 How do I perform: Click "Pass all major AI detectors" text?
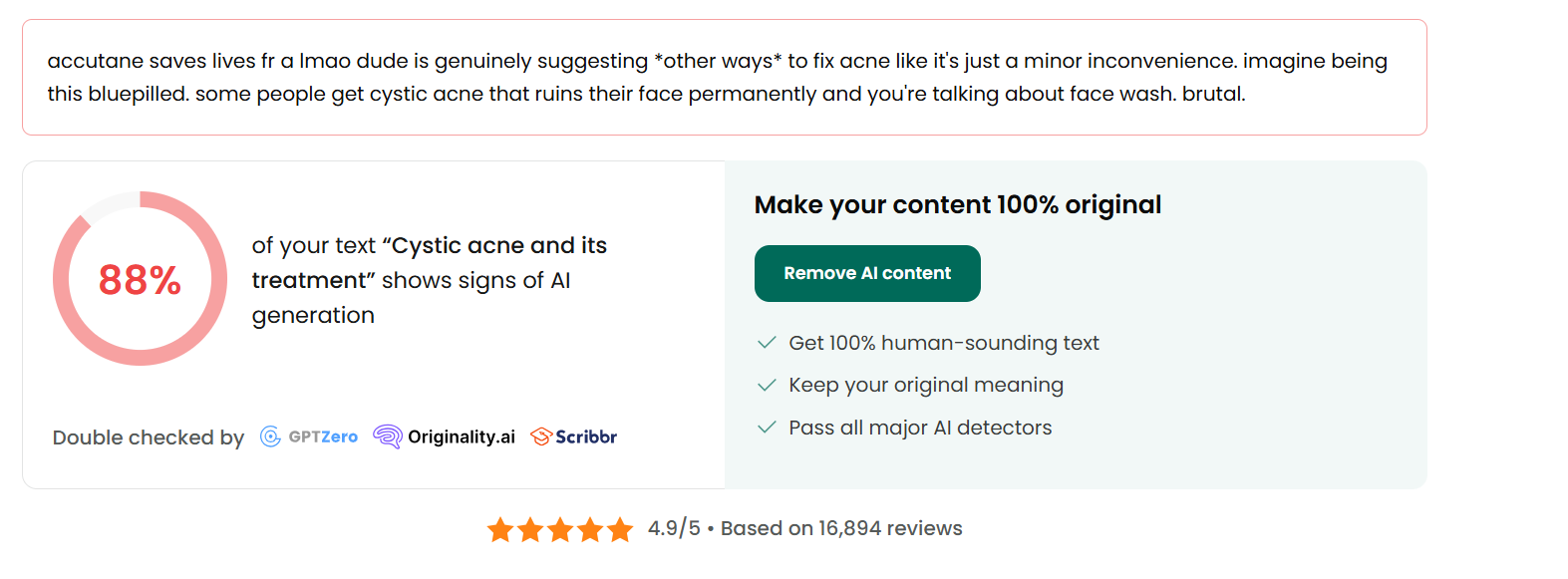tap(920, 428)
